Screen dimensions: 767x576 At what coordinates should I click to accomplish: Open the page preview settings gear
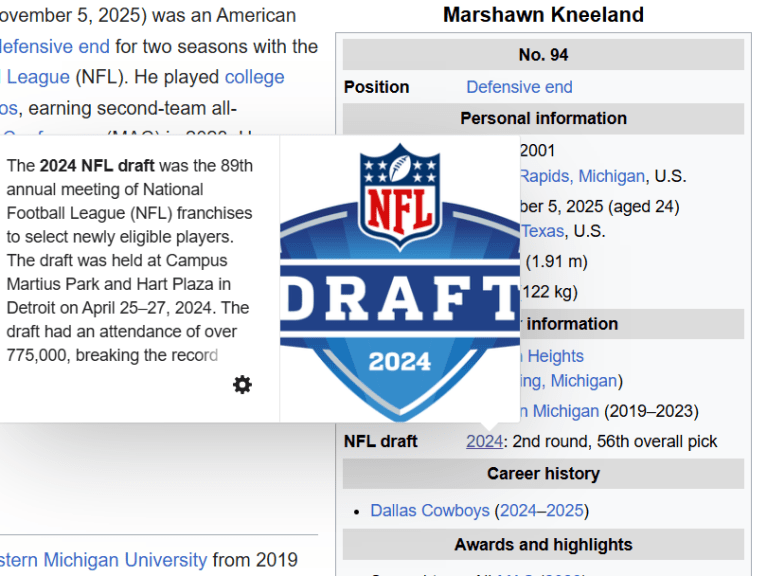click(x=242, y=385)
